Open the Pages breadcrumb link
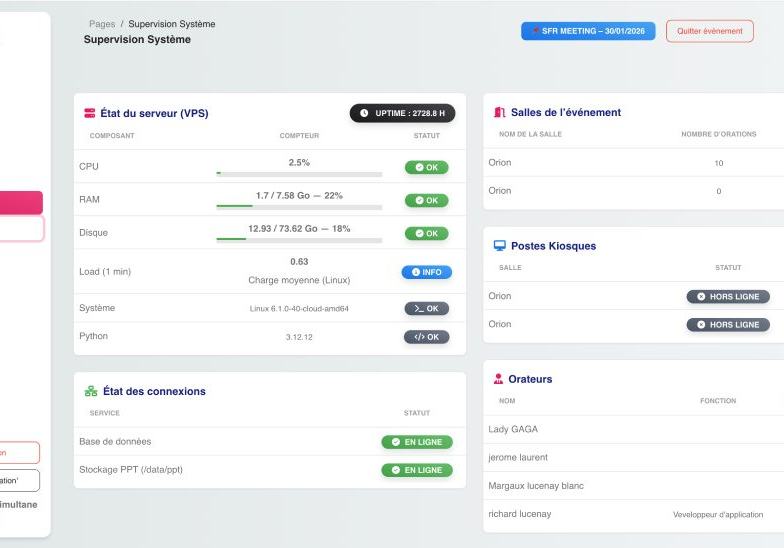The height and width of the screenshot is (548, 784). click(102, 24)
